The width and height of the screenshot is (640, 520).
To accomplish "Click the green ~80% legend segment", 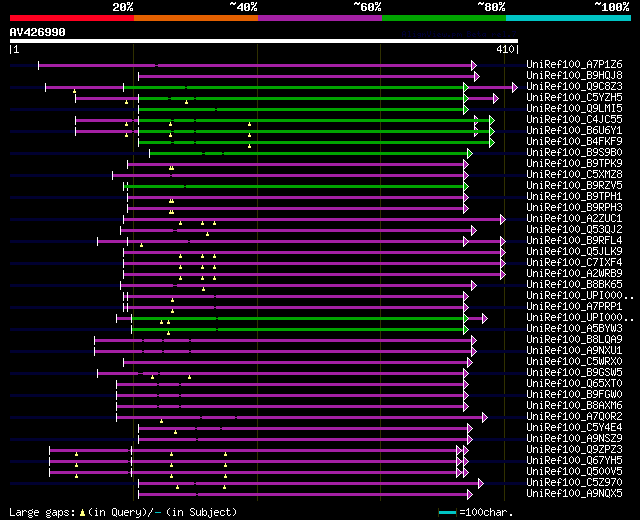I will tap(444, 18).
